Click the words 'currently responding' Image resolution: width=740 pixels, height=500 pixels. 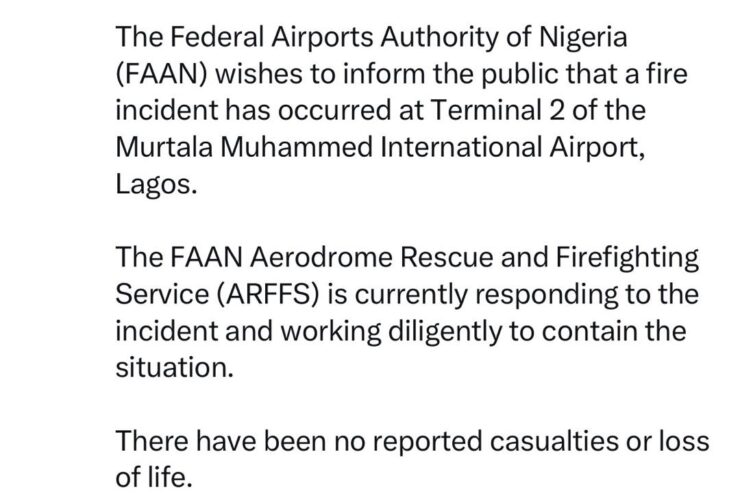pos(486,295)
